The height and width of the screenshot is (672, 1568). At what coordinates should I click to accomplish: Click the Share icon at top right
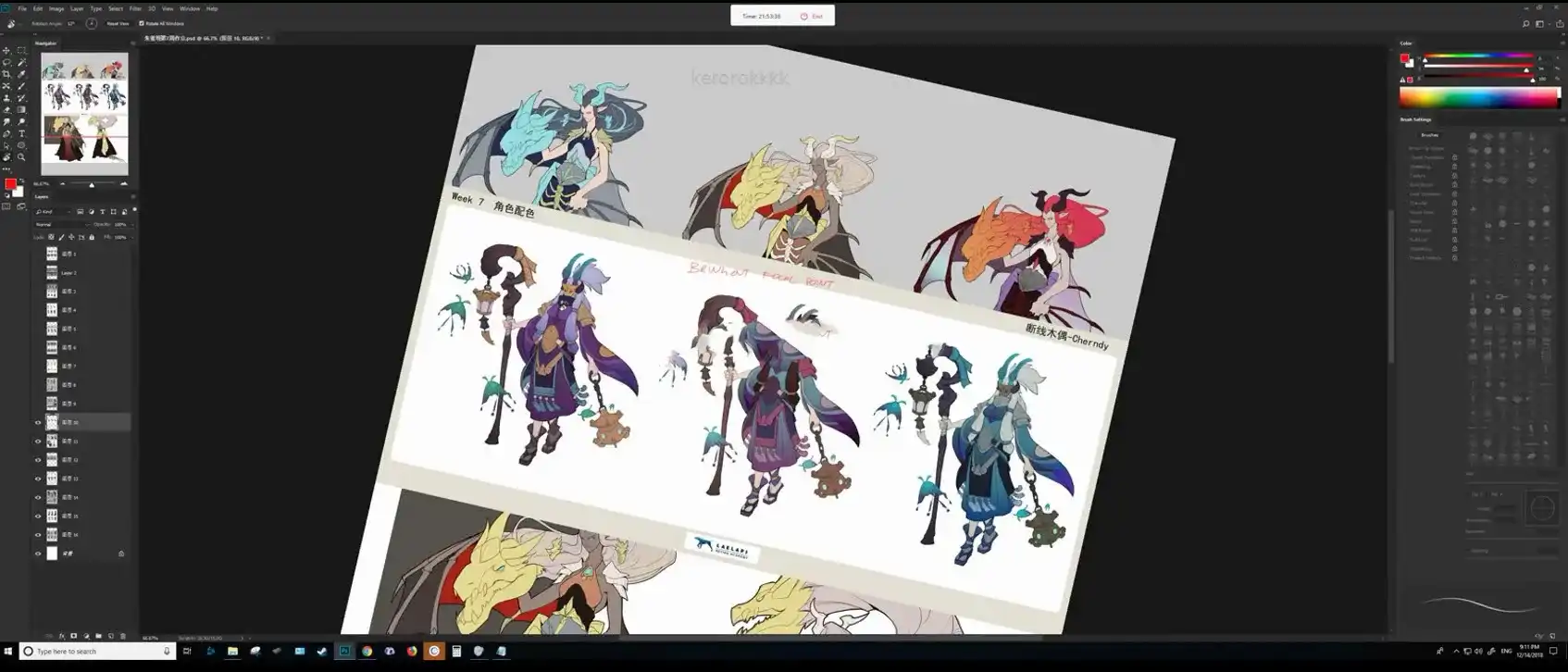(x=1560, y=24)
